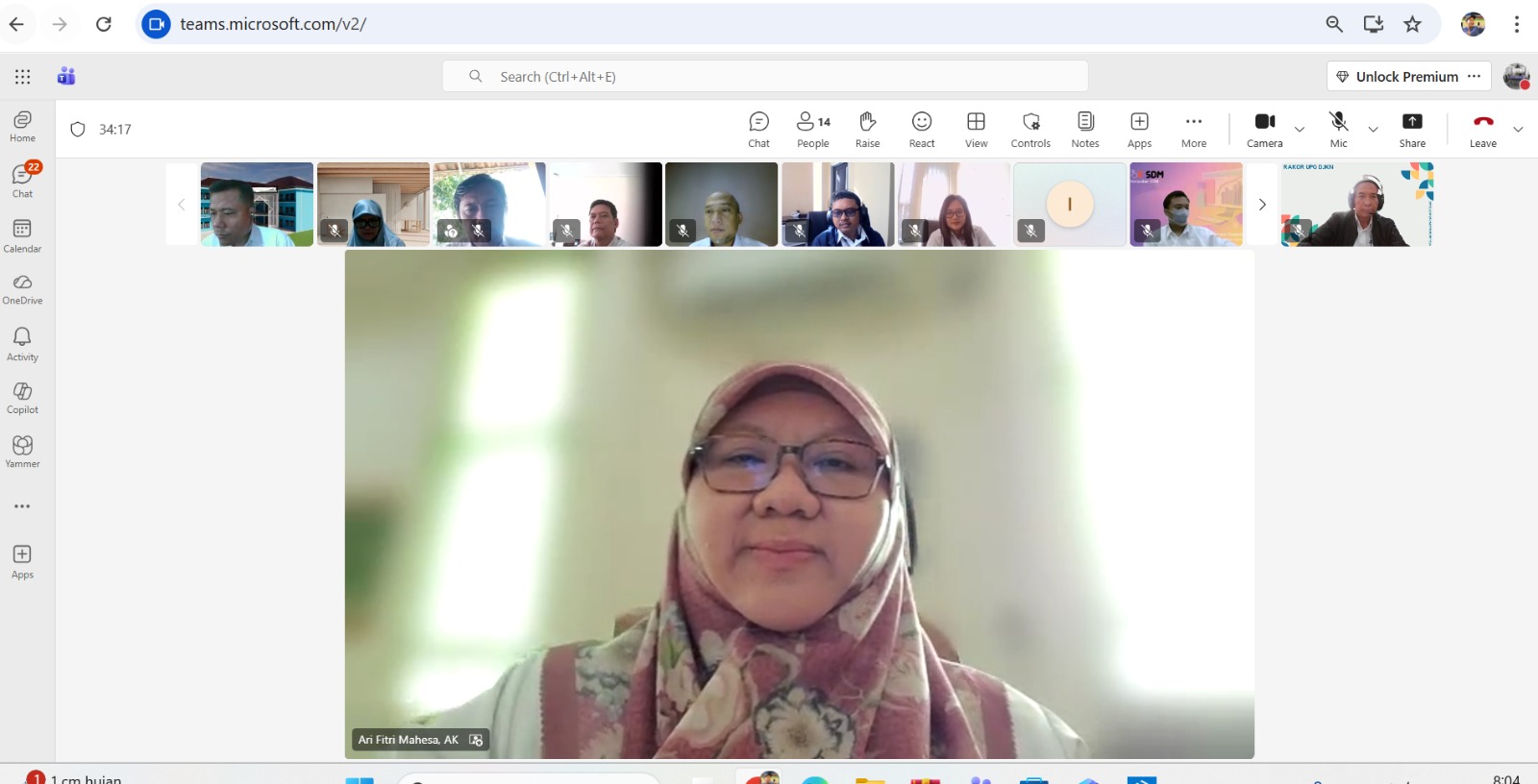This screenshot has height=784, width=1538.
Task: Expand the mic options arrow
Action: (x=1373, y=130)
